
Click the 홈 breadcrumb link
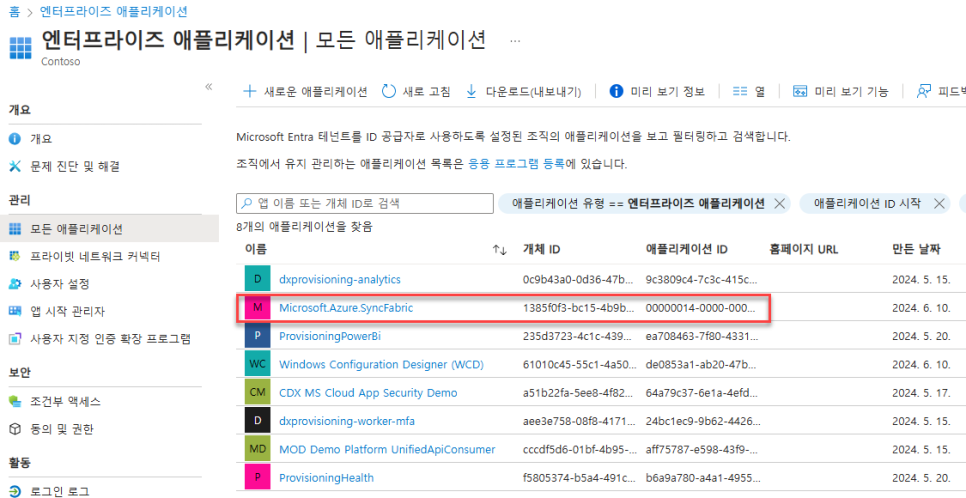click(14, 11)
